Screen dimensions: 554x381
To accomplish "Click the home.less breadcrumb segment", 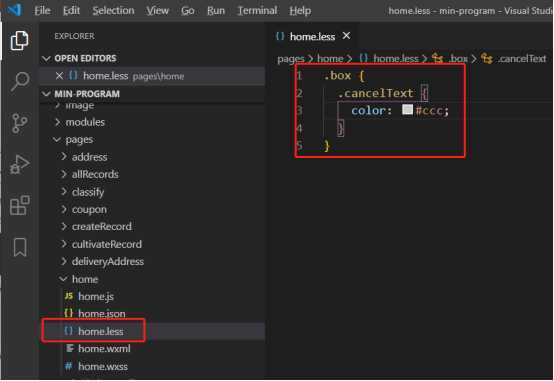I will (x=396, y=59).
